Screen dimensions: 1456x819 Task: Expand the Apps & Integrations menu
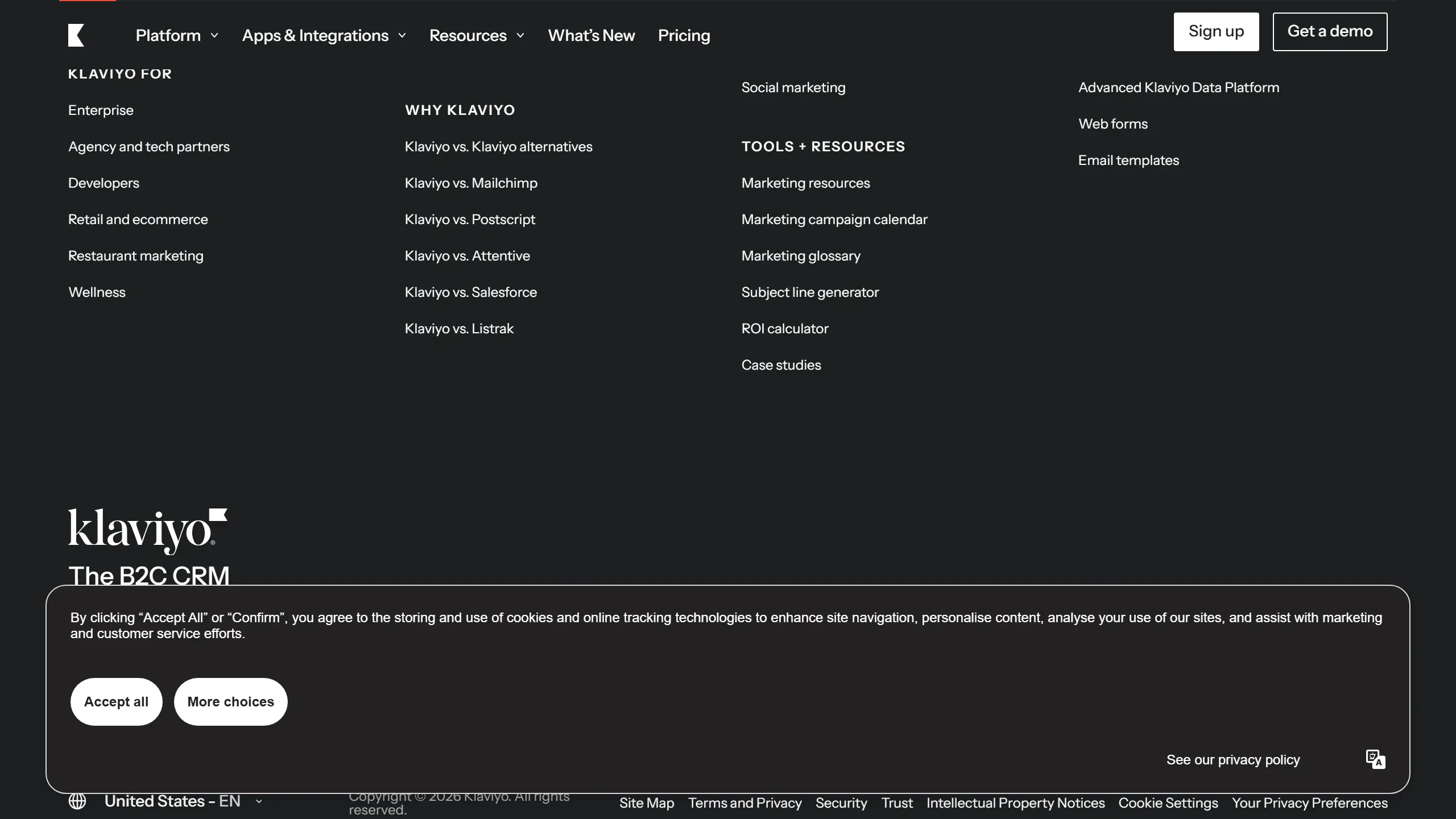(324, 35)
